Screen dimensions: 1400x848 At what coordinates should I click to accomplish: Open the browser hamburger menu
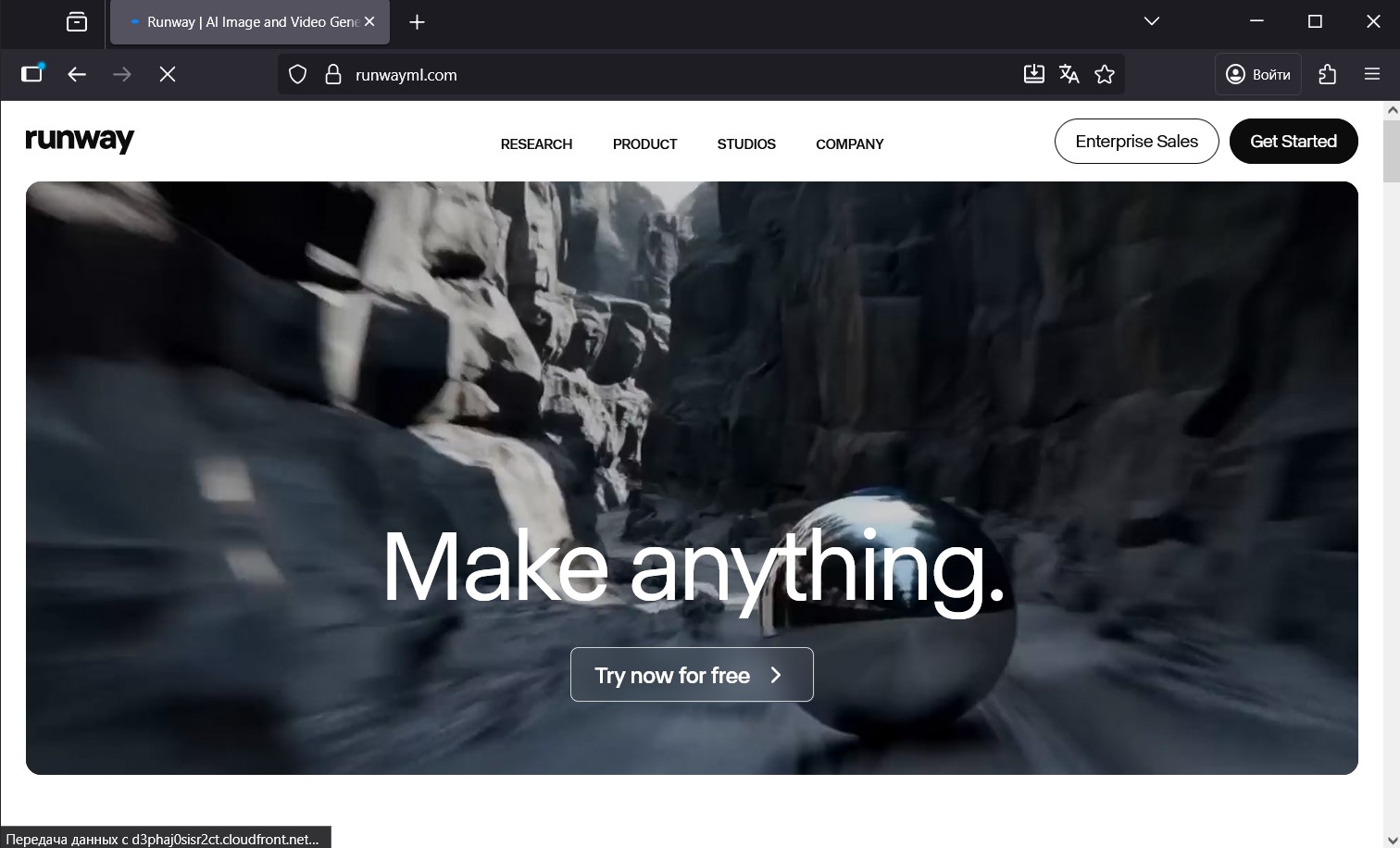pos(1371,75)
